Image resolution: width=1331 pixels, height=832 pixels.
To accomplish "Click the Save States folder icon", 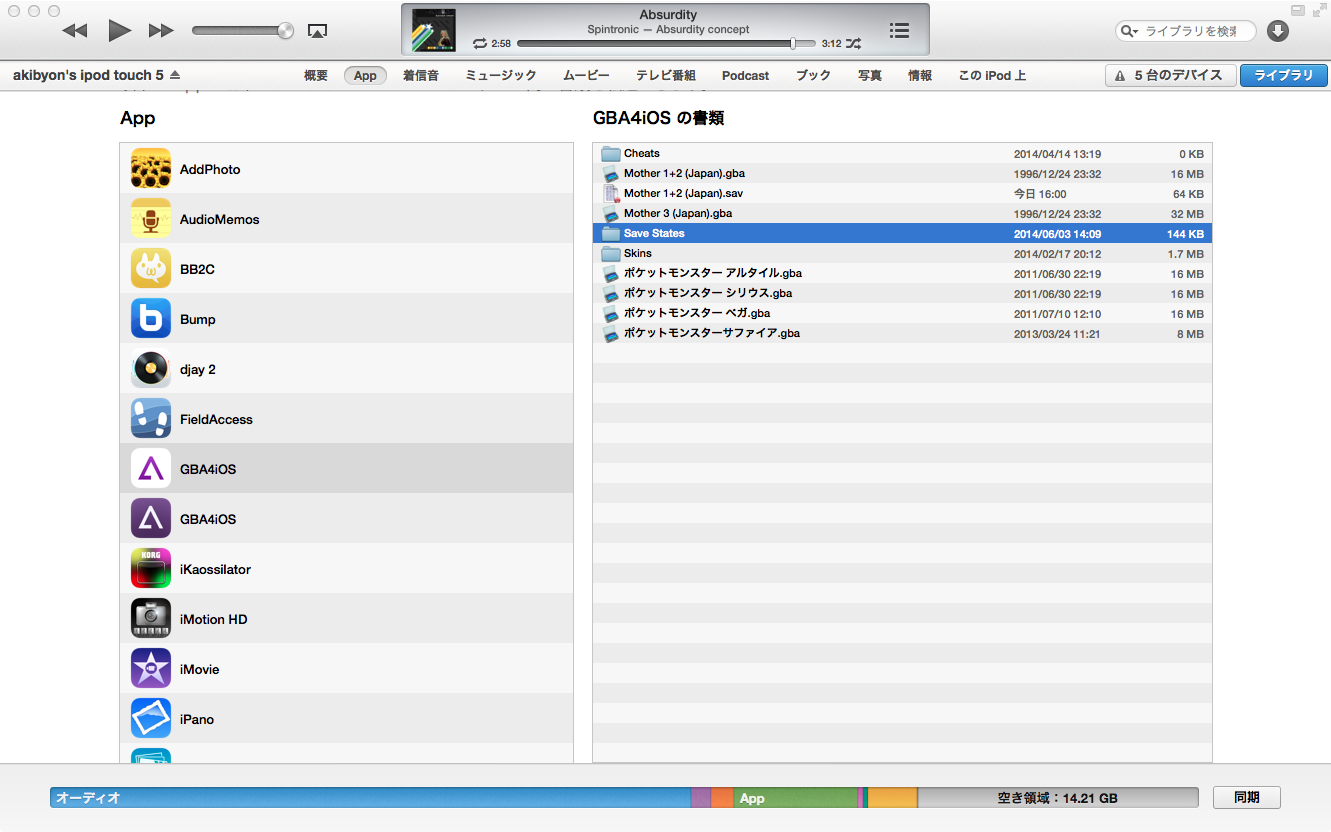I will tap(611, 233).
